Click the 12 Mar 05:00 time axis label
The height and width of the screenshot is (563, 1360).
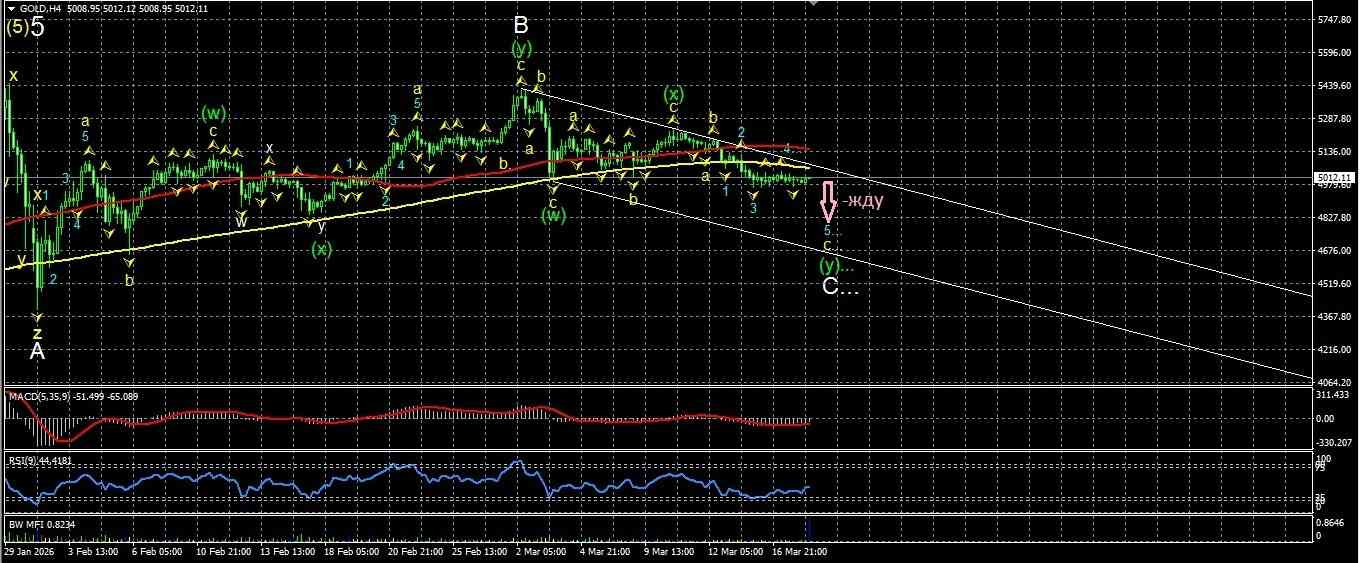coord(735,551)
